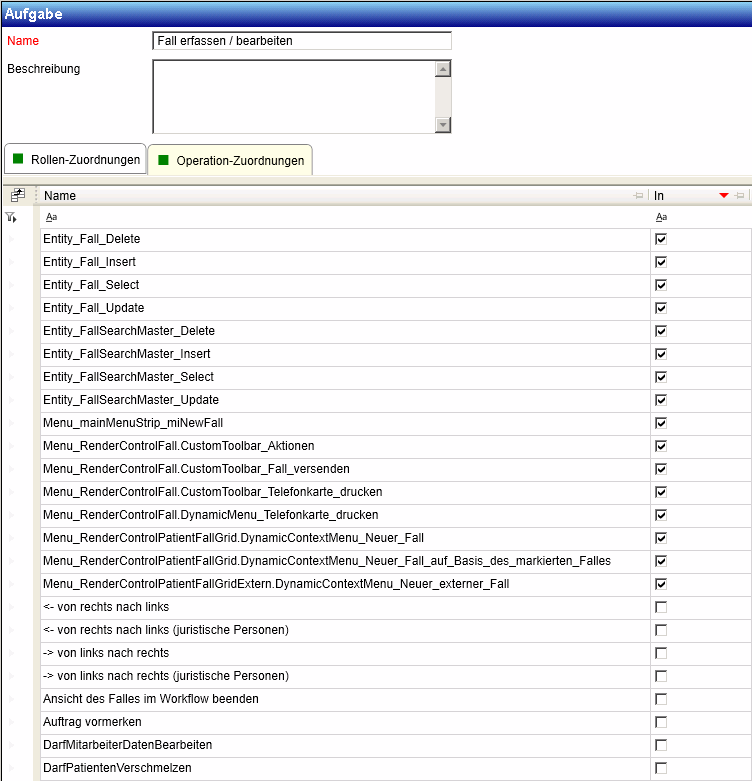Click the pin icon on Name column header
Viewport: 752px width, 781px height.
(638, 196)
